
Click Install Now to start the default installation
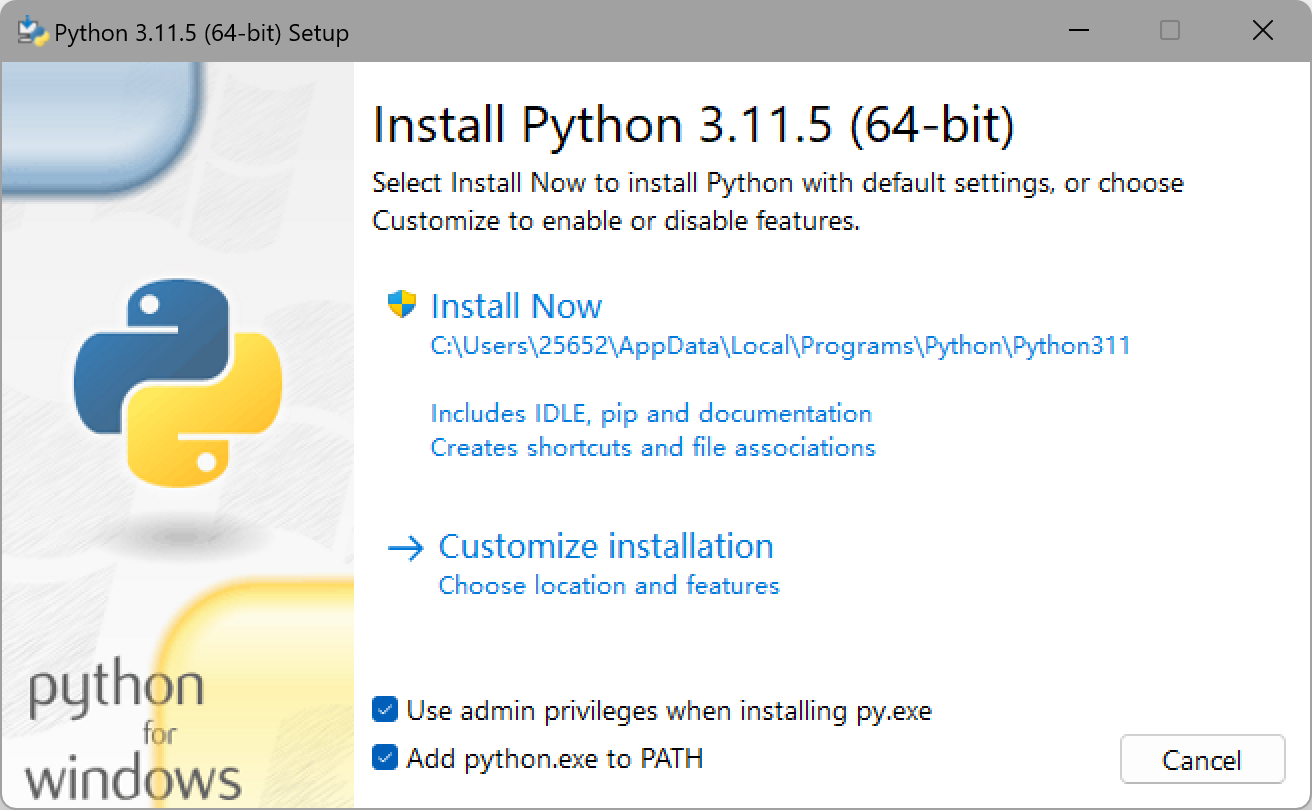tap(516, 306)
